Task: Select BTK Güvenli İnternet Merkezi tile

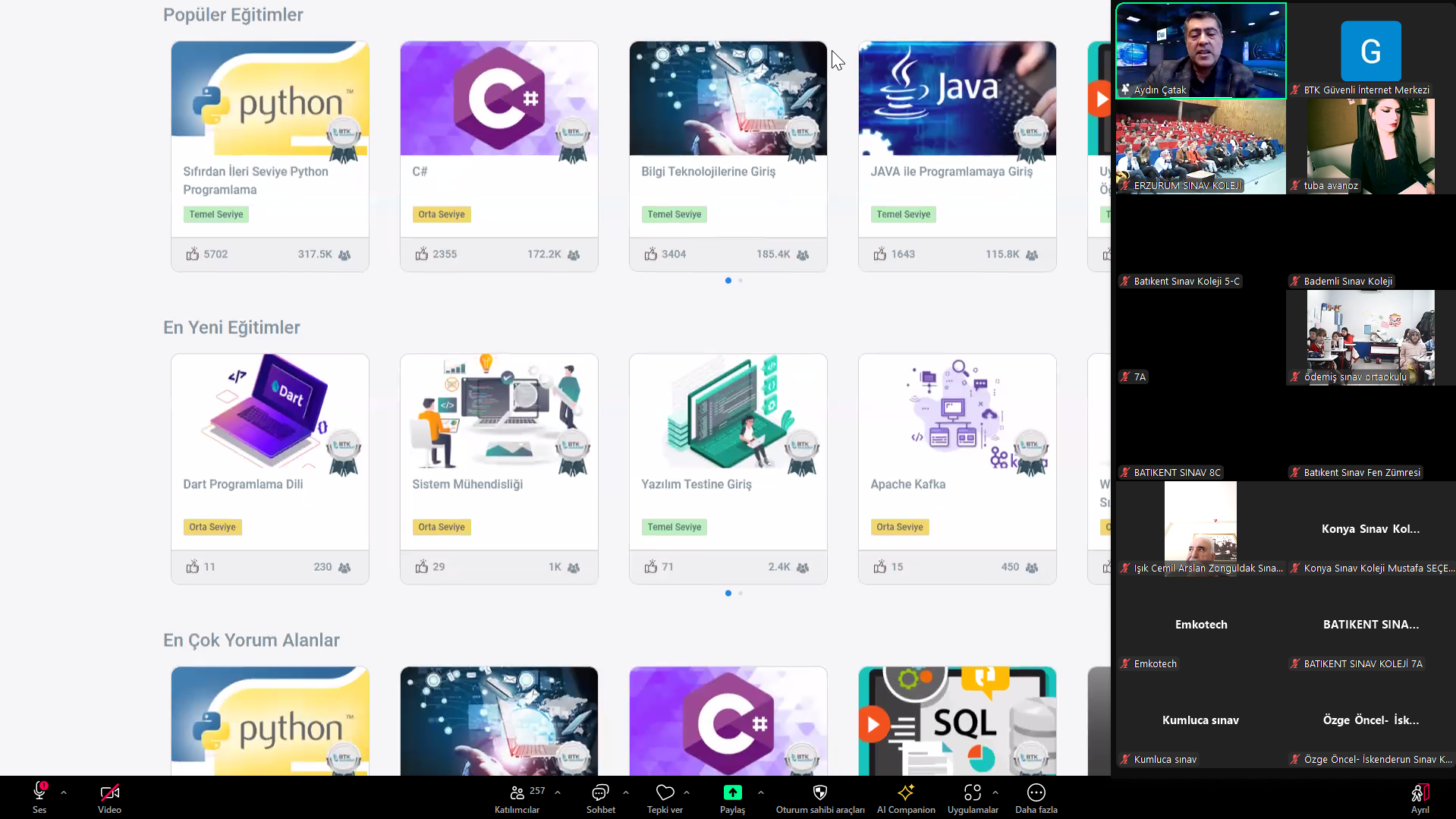Action: 1371,51
